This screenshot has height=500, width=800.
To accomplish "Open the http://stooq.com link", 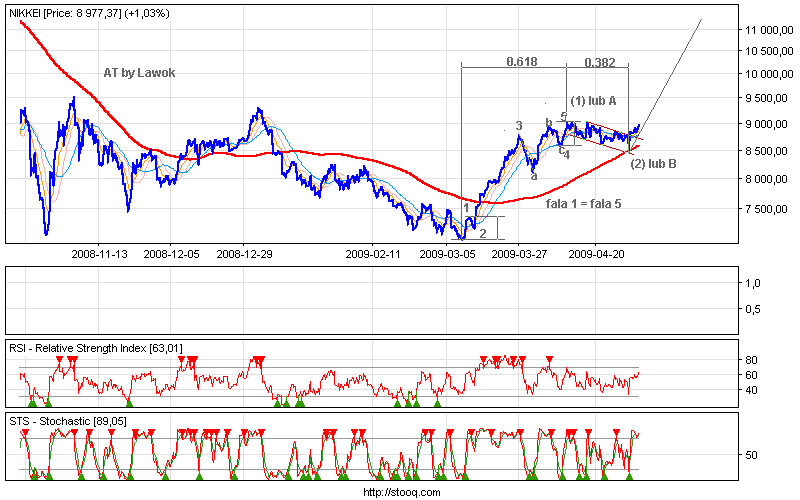I will (402, 492).
